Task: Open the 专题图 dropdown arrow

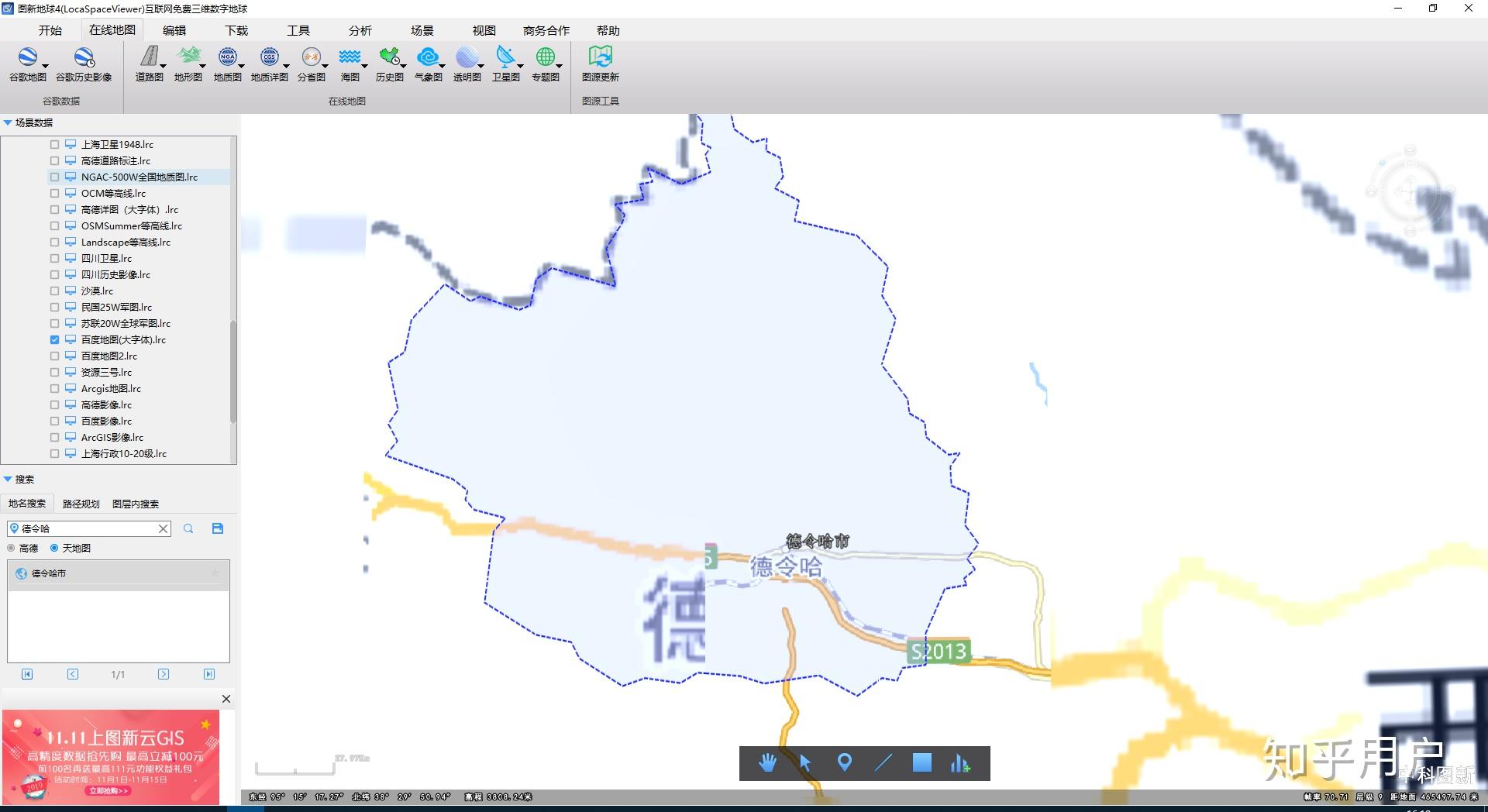Action: click(559, 66)
